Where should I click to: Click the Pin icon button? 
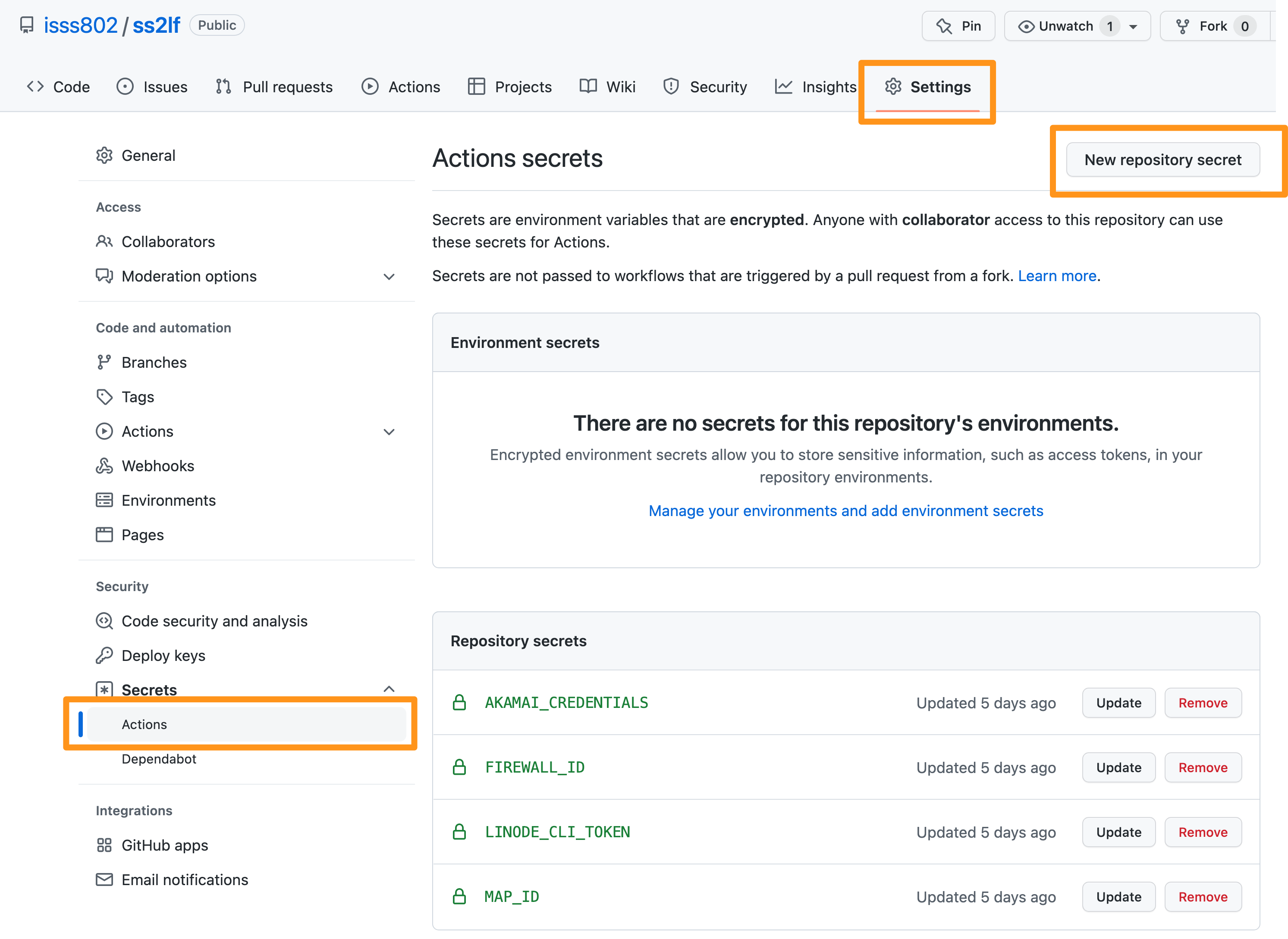point(943,25)
